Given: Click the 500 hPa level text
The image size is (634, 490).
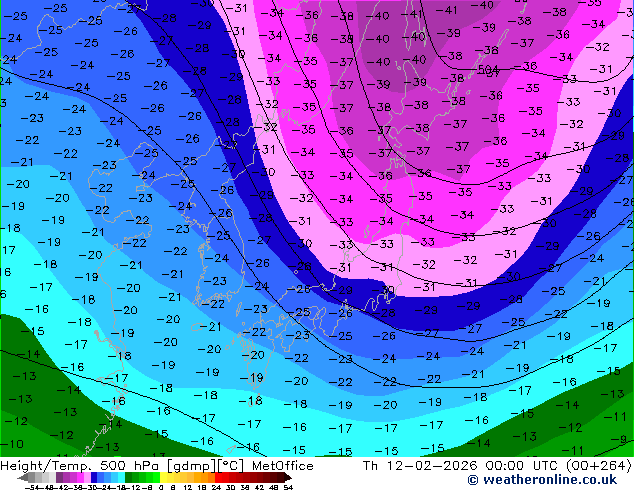Looking at the screenshot, I should [131, 466].
